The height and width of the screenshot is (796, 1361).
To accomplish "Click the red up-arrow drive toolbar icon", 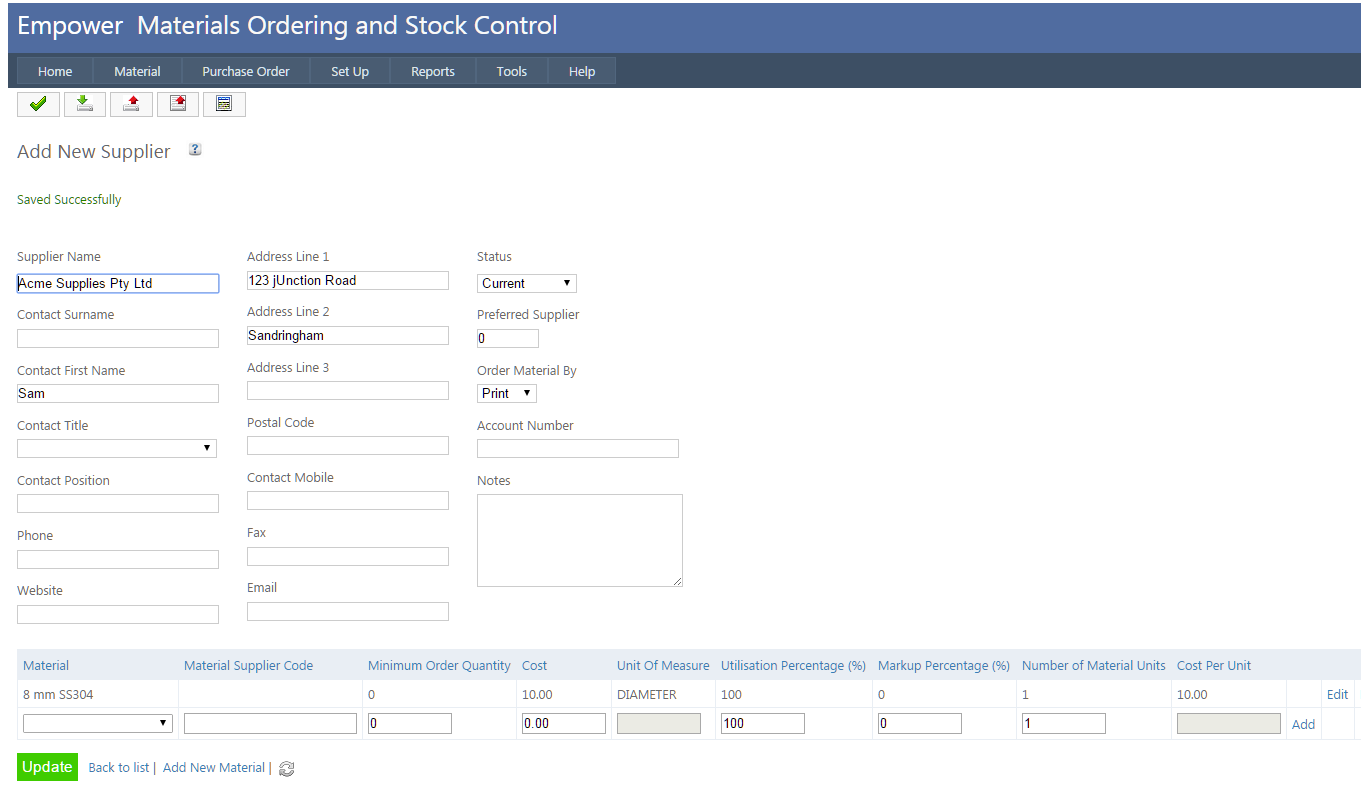I will point(131,104).
